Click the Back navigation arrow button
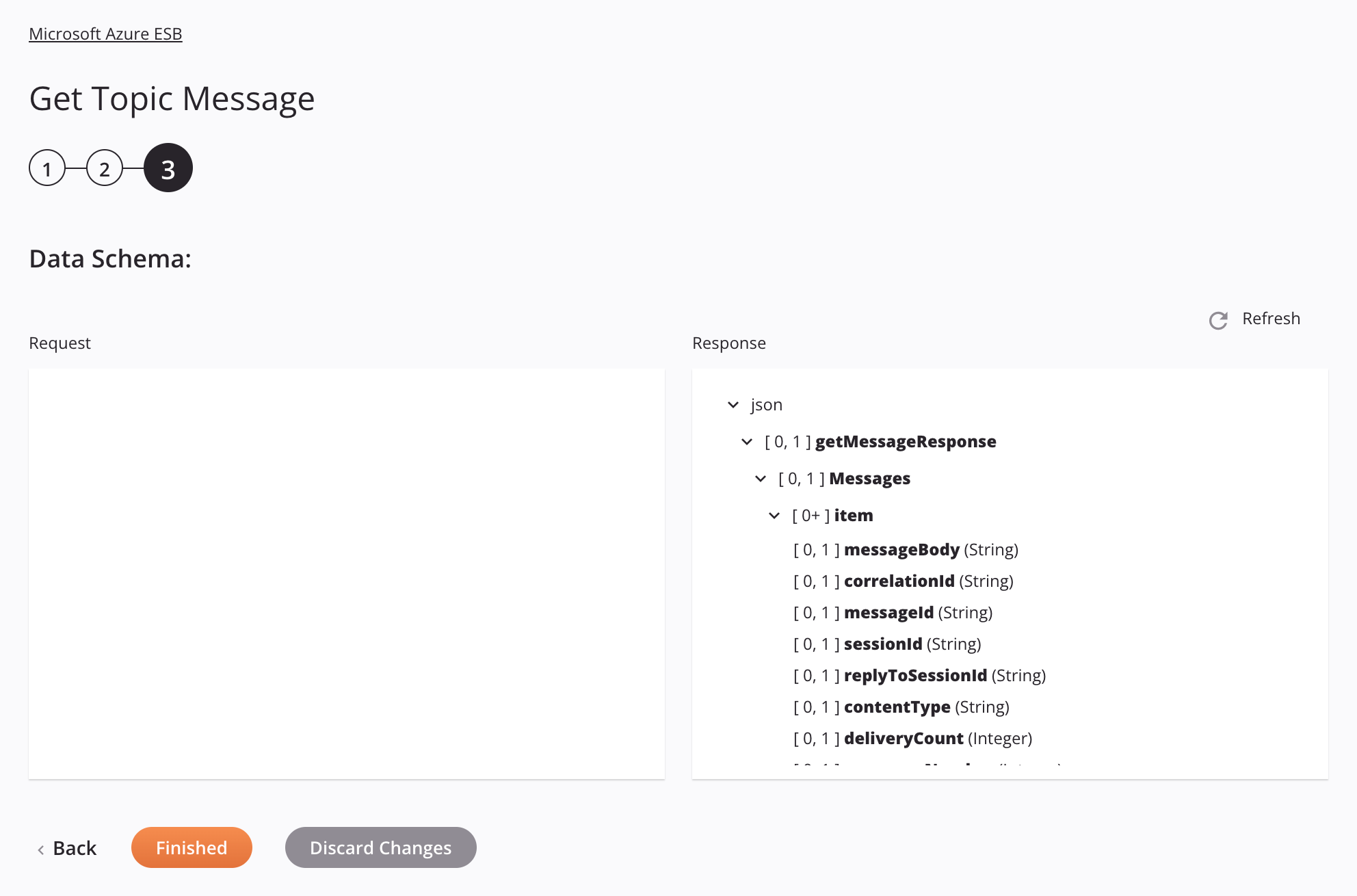This screenshot has height=896, width=1357. point(42,847)
